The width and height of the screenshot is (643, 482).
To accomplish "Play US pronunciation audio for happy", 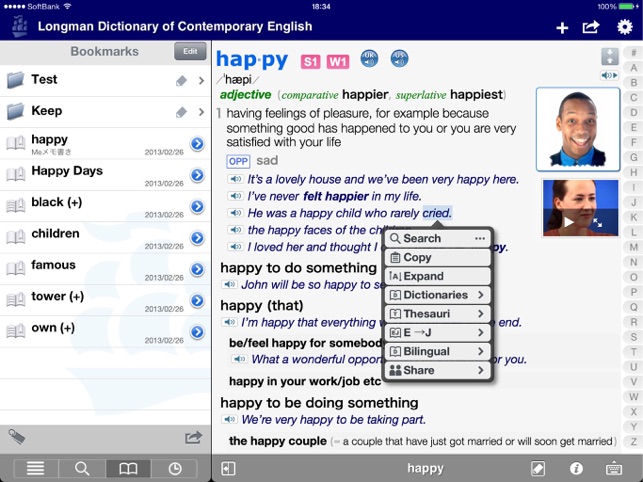I will point(398,61).
